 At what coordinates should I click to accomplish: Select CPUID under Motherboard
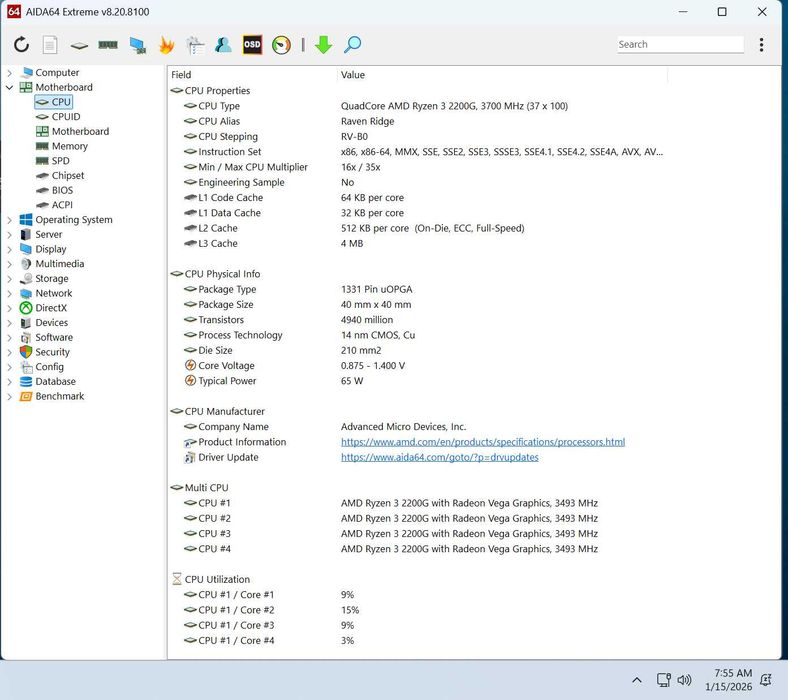point(58,117)
